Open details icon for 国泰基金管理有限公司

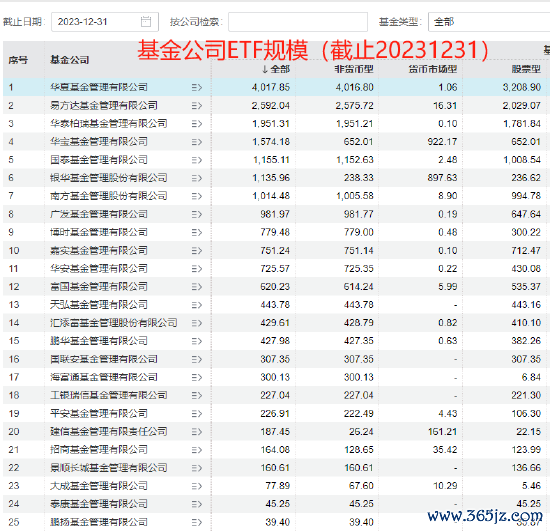pyautogui.click(x=197, y=160)
